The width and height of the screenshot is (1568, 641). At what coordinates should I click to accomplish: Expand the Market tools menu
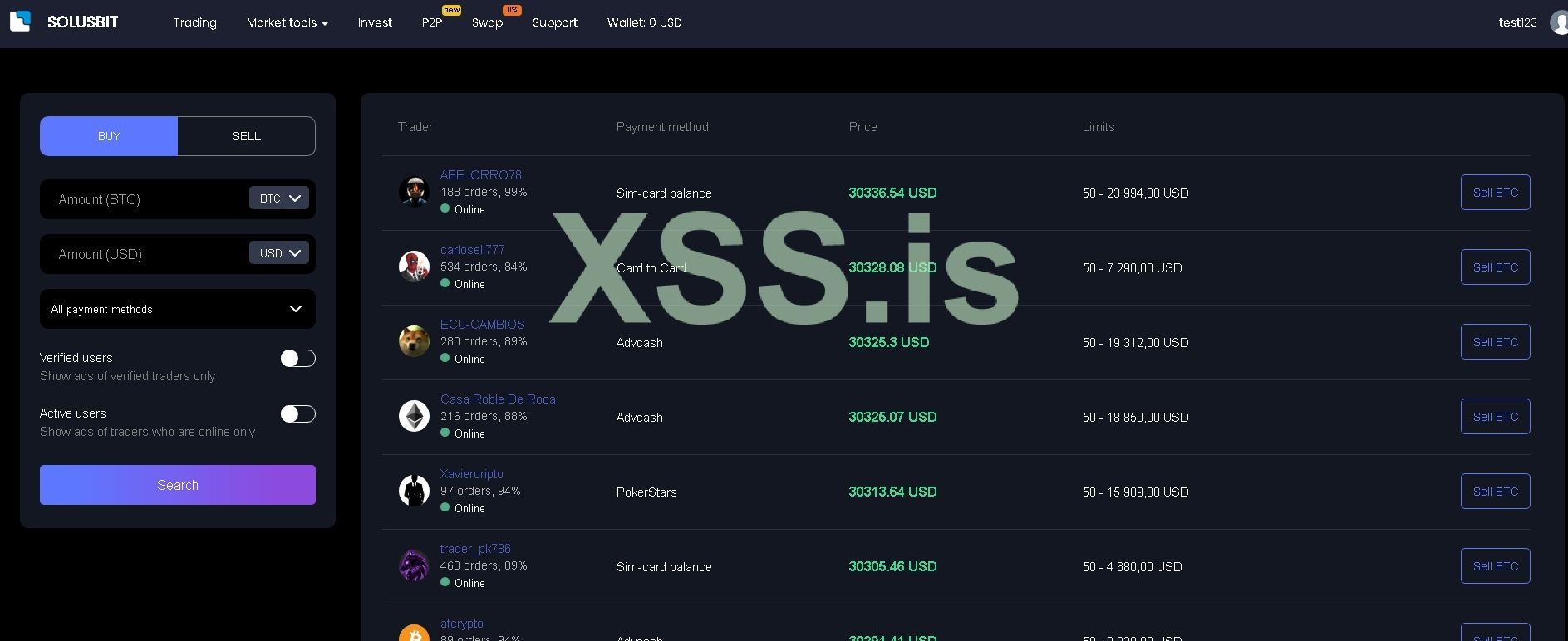[287, 22]
